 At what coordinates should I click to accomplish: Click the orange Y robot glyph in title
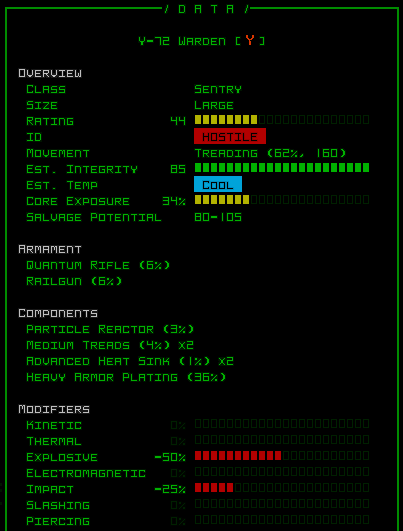(250, 40)
